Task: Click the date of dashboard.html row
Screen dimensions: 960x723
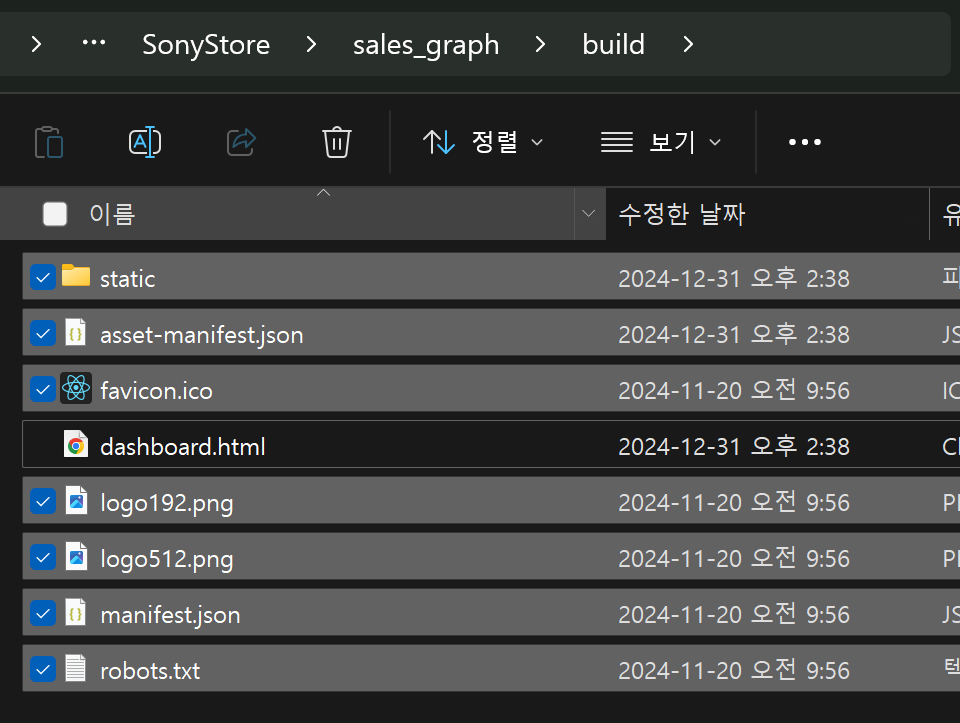Action: click(x=733, y=447)
